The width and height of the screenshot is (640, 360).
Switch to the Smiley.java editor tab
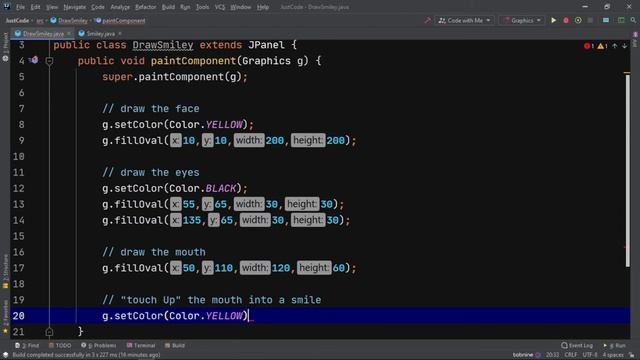[100, 33]
